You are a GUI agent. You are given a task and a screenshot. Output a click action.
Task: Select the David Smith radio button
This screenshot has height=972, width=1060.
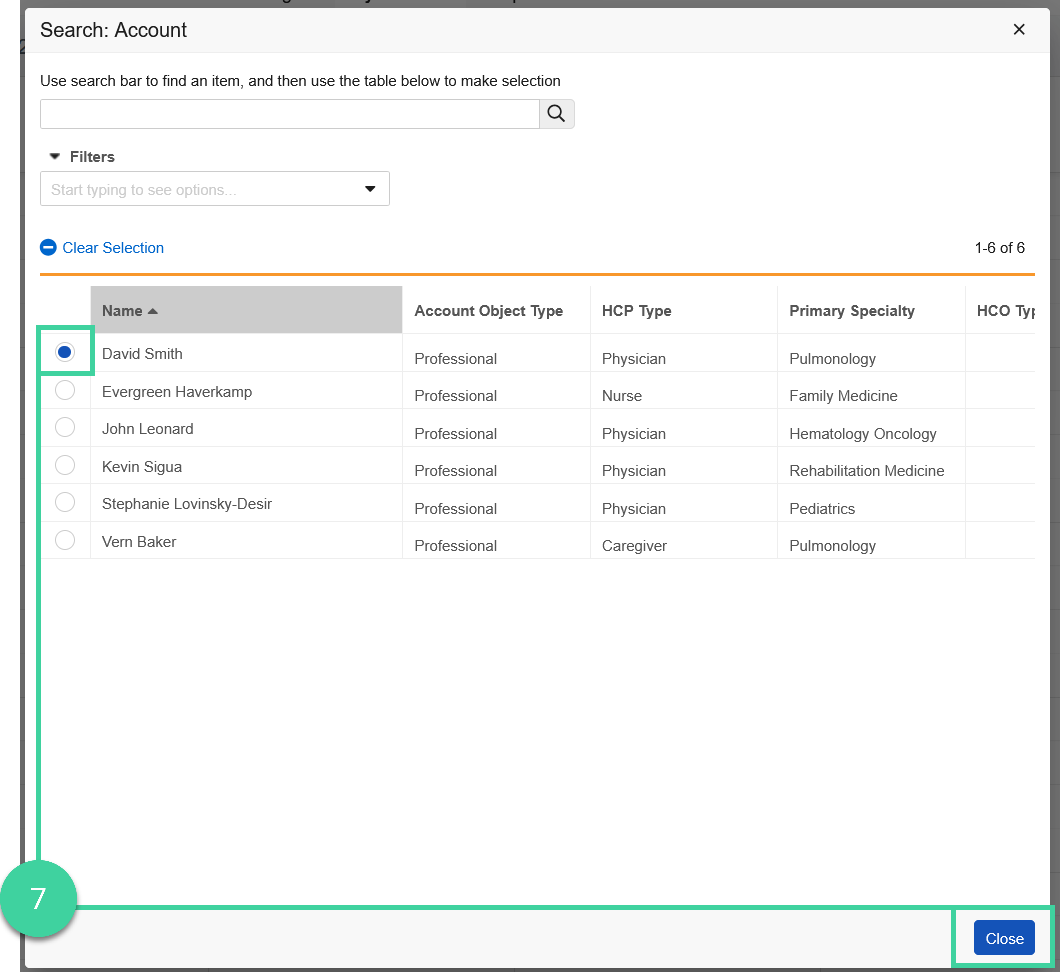coord(64,352)
